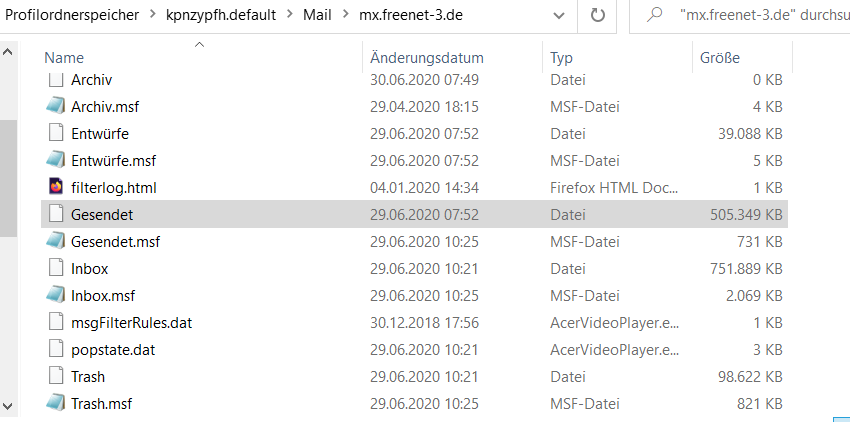The width and height of the screenshot is (850, 422).
Task: Click the Gesendet.msf file icon
Action: click(x=55, y=241)
